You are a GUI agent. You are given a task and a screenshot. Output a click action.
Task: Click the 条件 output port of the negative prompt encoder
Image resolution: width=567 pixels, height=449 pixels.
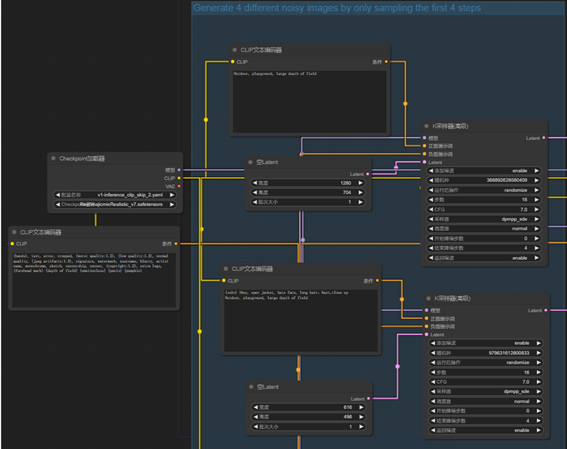pyautogui.click(x=176, y=244)
